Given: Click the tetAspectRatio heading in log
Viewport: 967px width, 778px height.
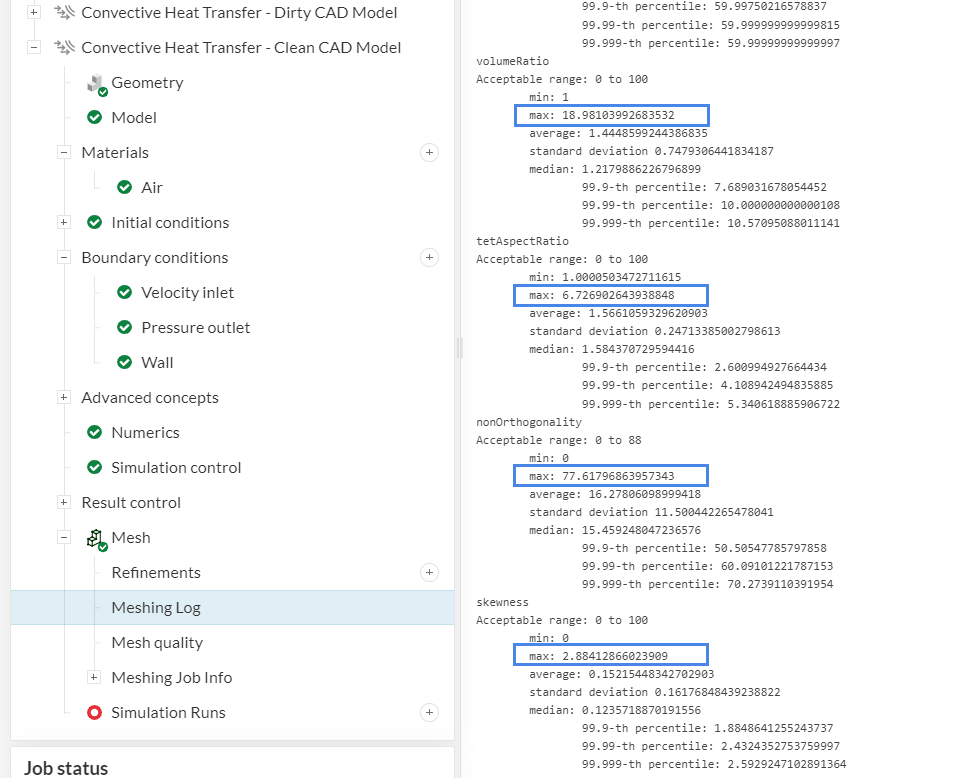Looking at the screenshot, I should [x=522, y=241].
